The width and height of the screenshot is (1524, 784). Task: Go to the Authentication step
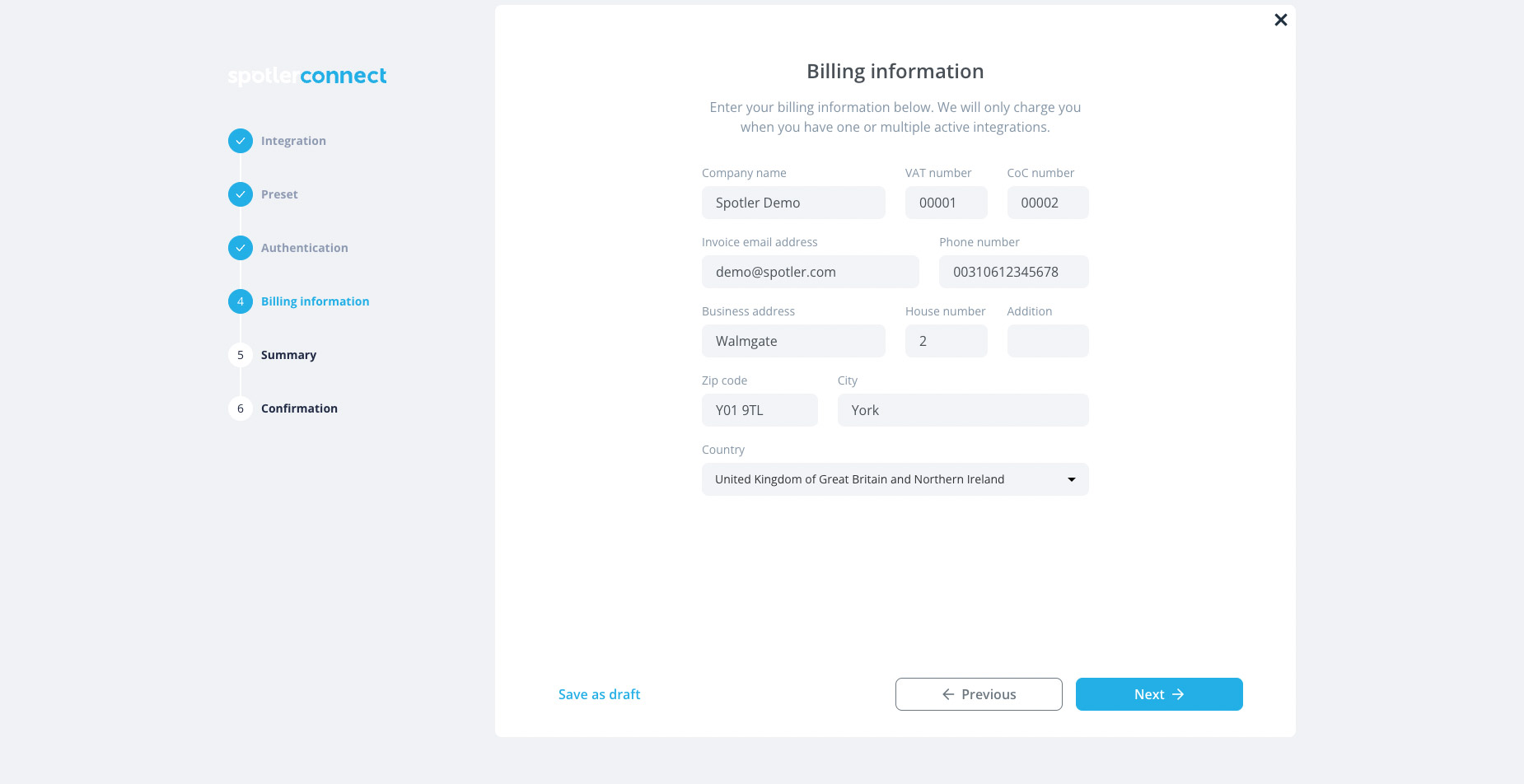click(304, 248)
